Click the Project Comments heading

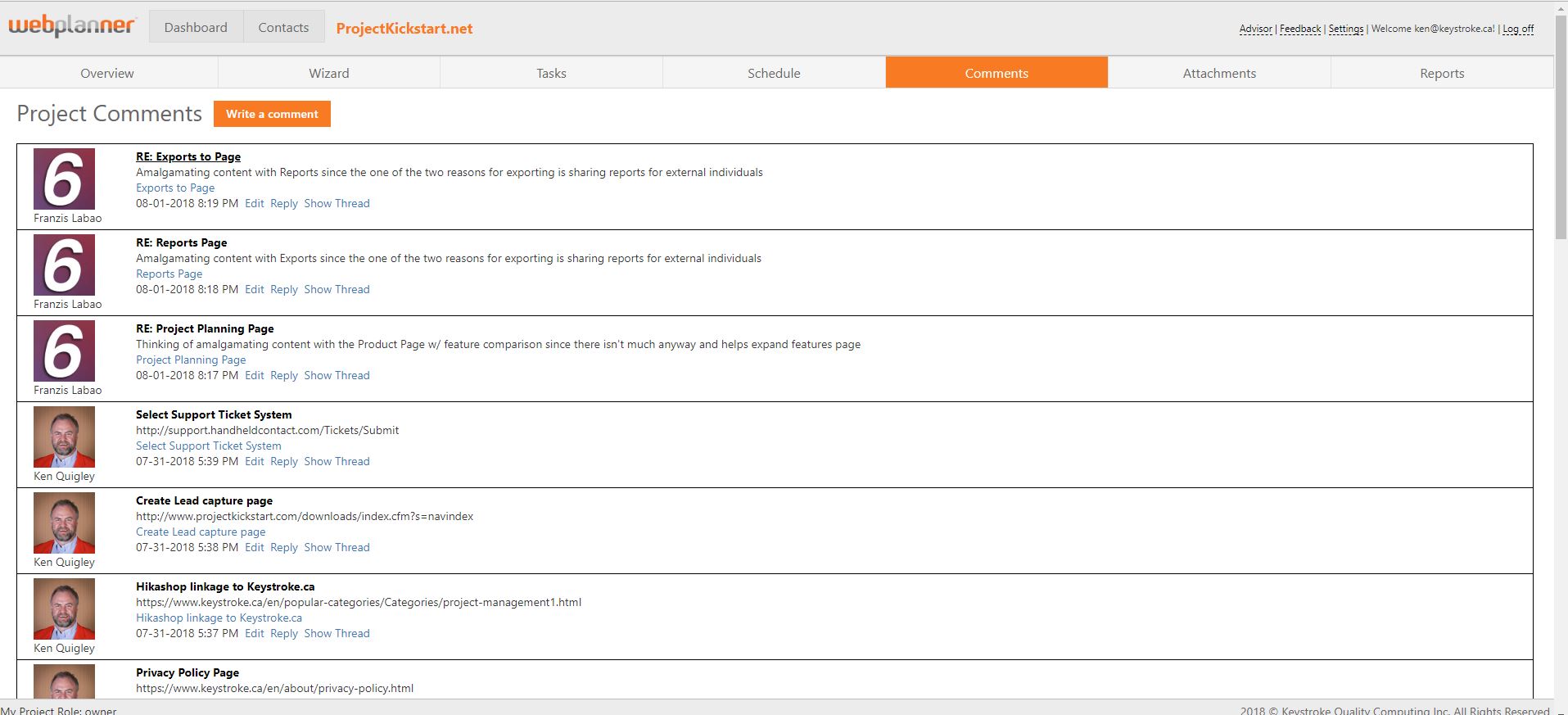109,114
